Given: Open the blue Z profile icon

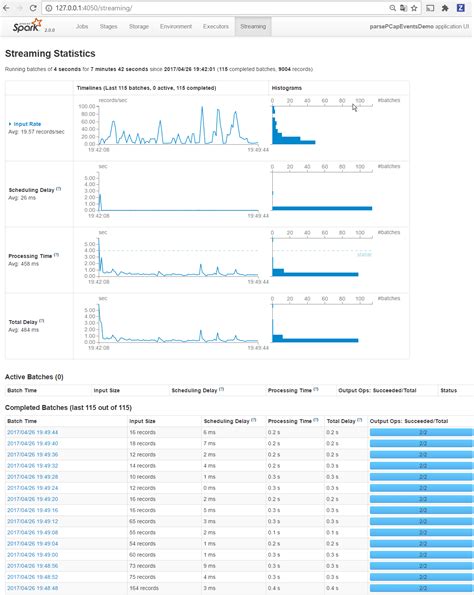Looking at the screenshot, I should 461,8.
